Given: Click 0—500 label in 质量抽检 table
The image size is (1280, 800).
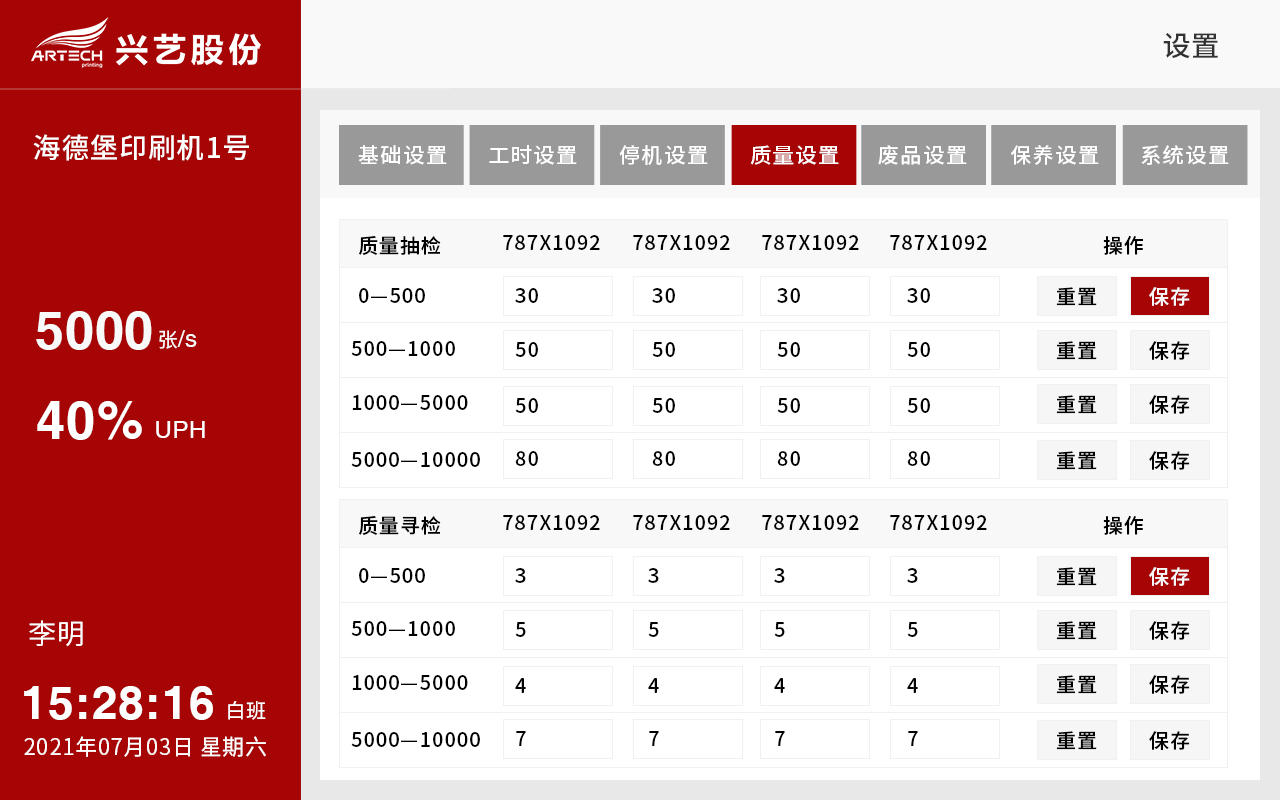Looking at the screenshot, I should point(392,296).
